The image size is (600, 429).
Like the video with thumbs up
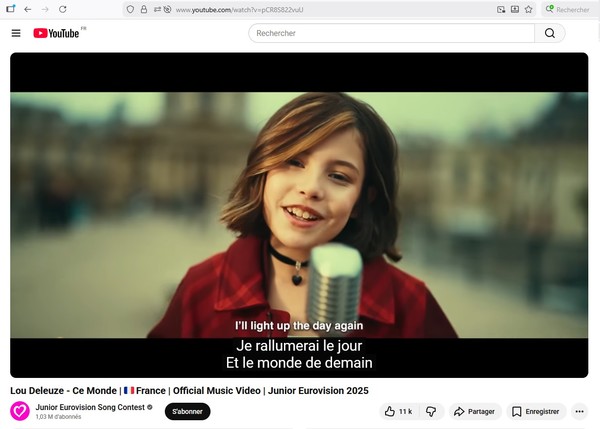pos(399,411)
